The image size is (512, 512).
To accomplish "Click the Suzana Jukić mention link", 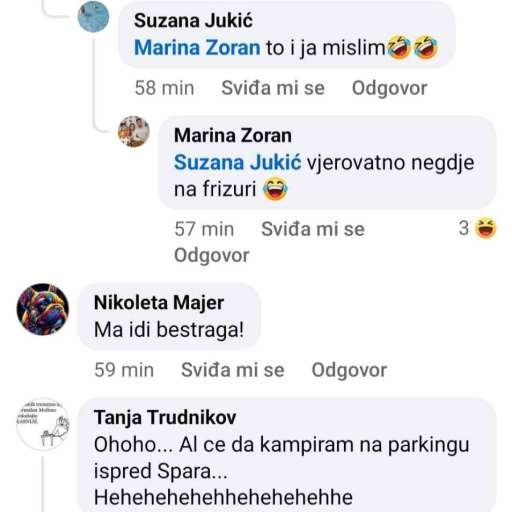I will 237,162.
